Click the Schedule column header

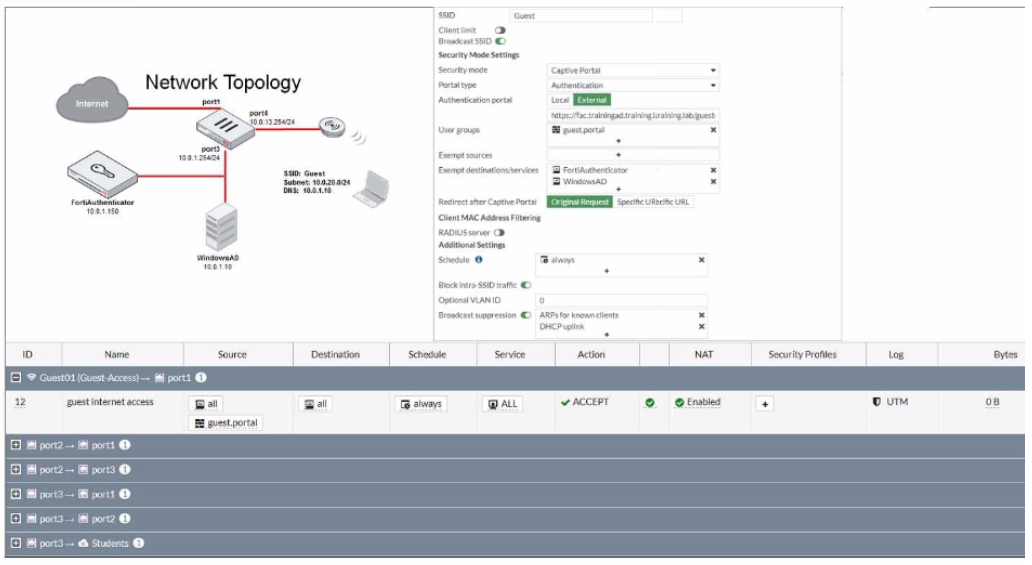[x=433, y=354]
